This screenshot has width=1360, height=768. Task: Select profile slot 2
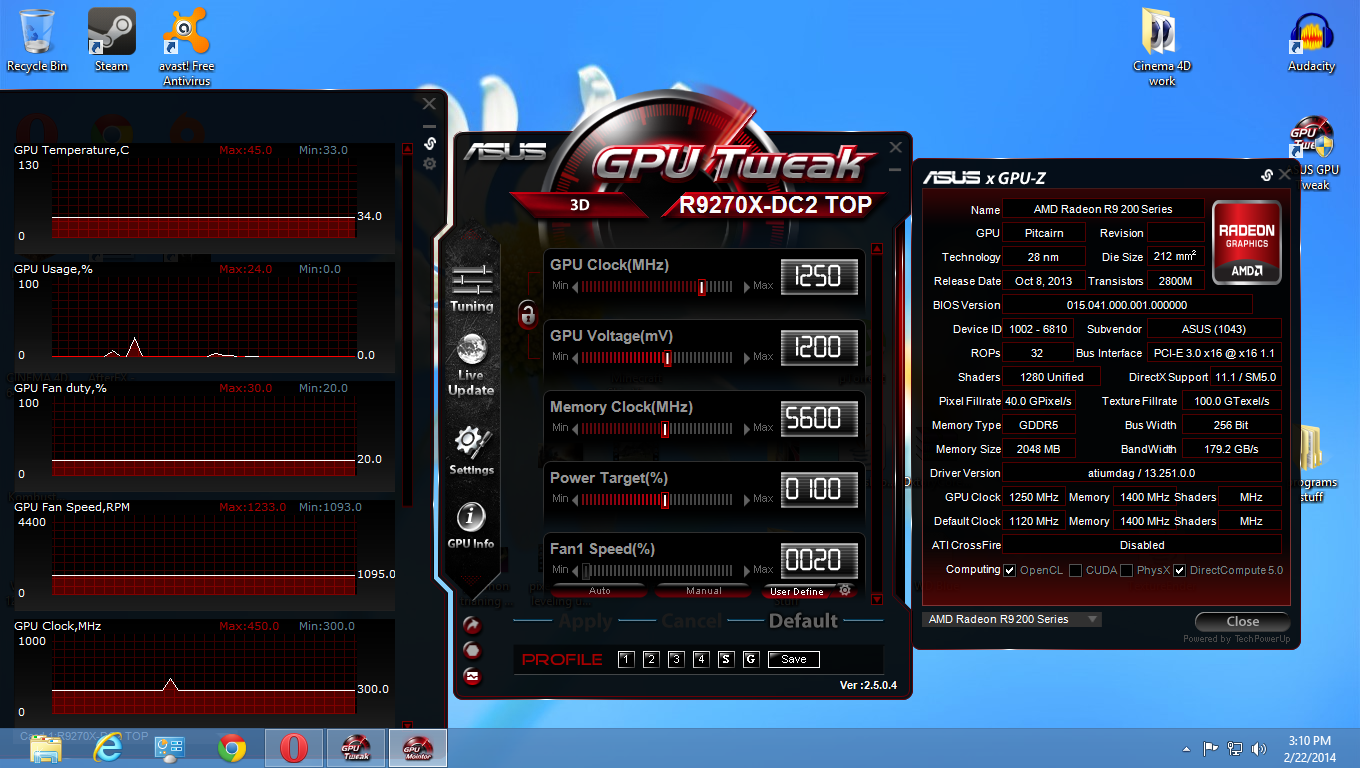click(651, 659)
